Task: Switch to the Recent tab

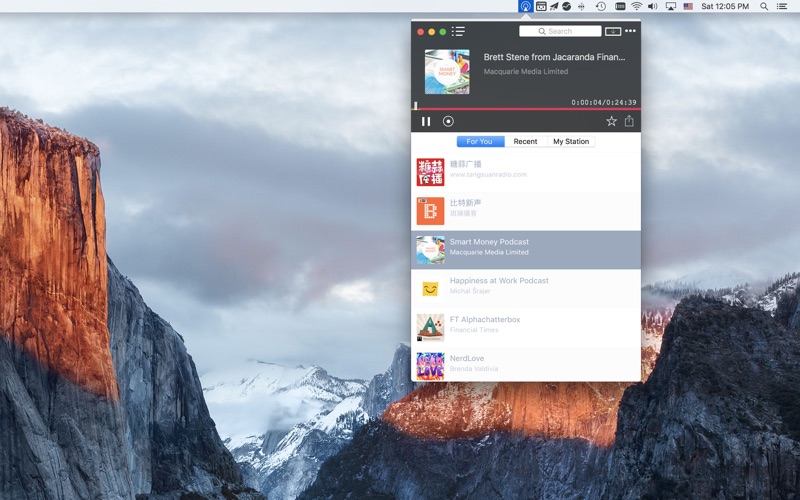Action: [x=526, y=141]
